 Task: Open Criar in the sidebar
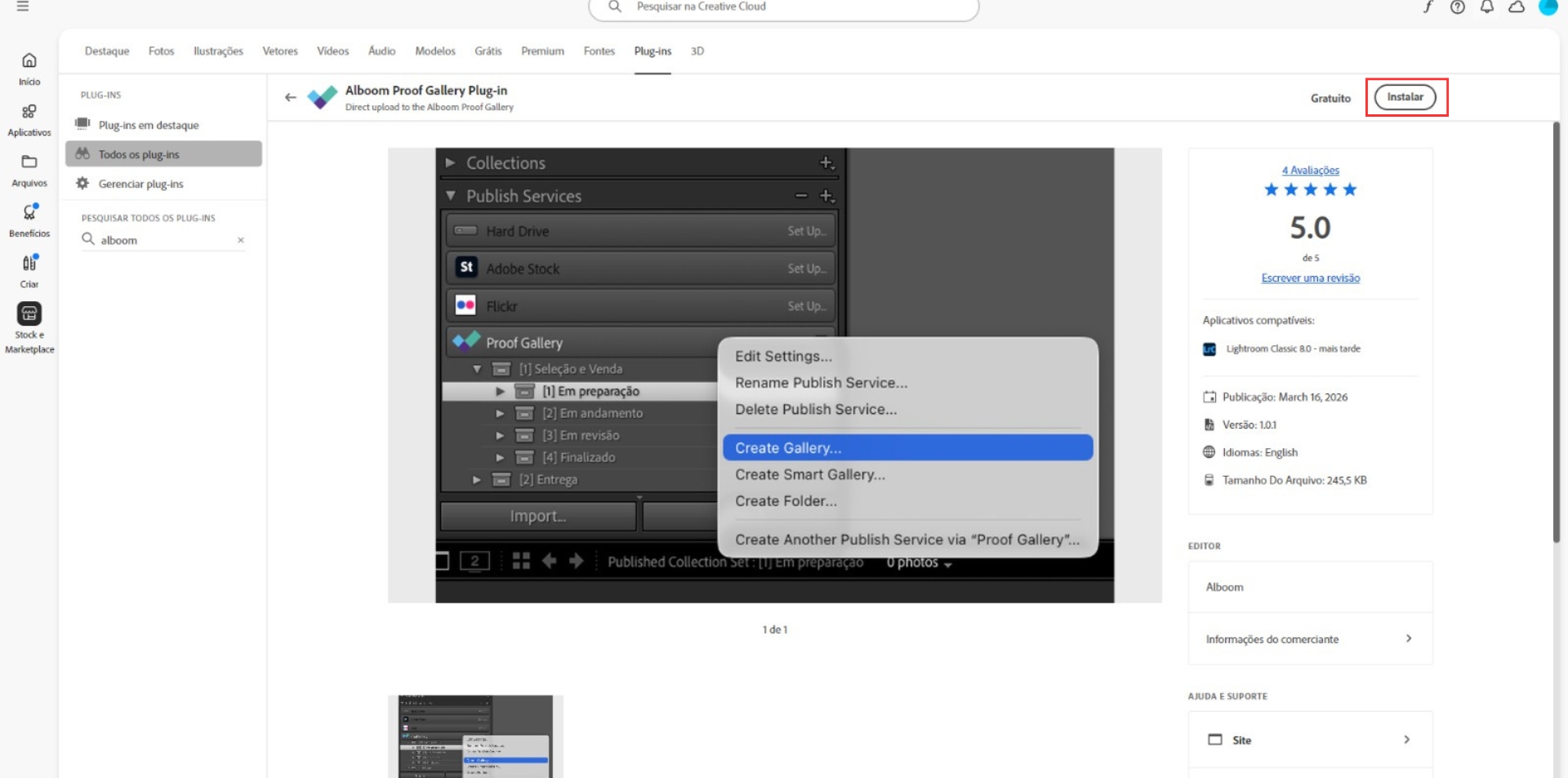click(x=29, y=264)
